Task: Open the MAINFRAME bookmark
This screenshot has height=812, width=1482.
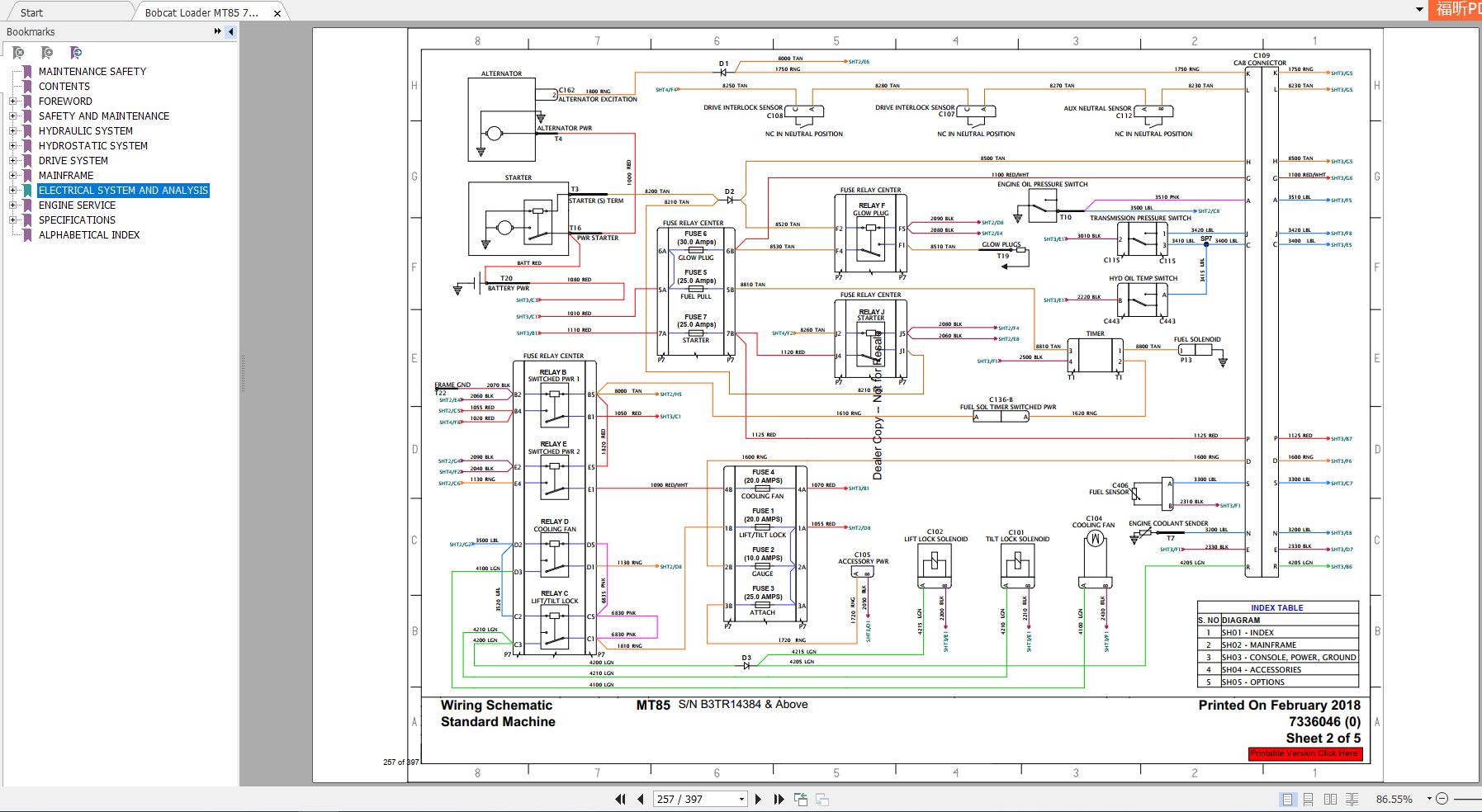Action: click(x=66, y=176)
